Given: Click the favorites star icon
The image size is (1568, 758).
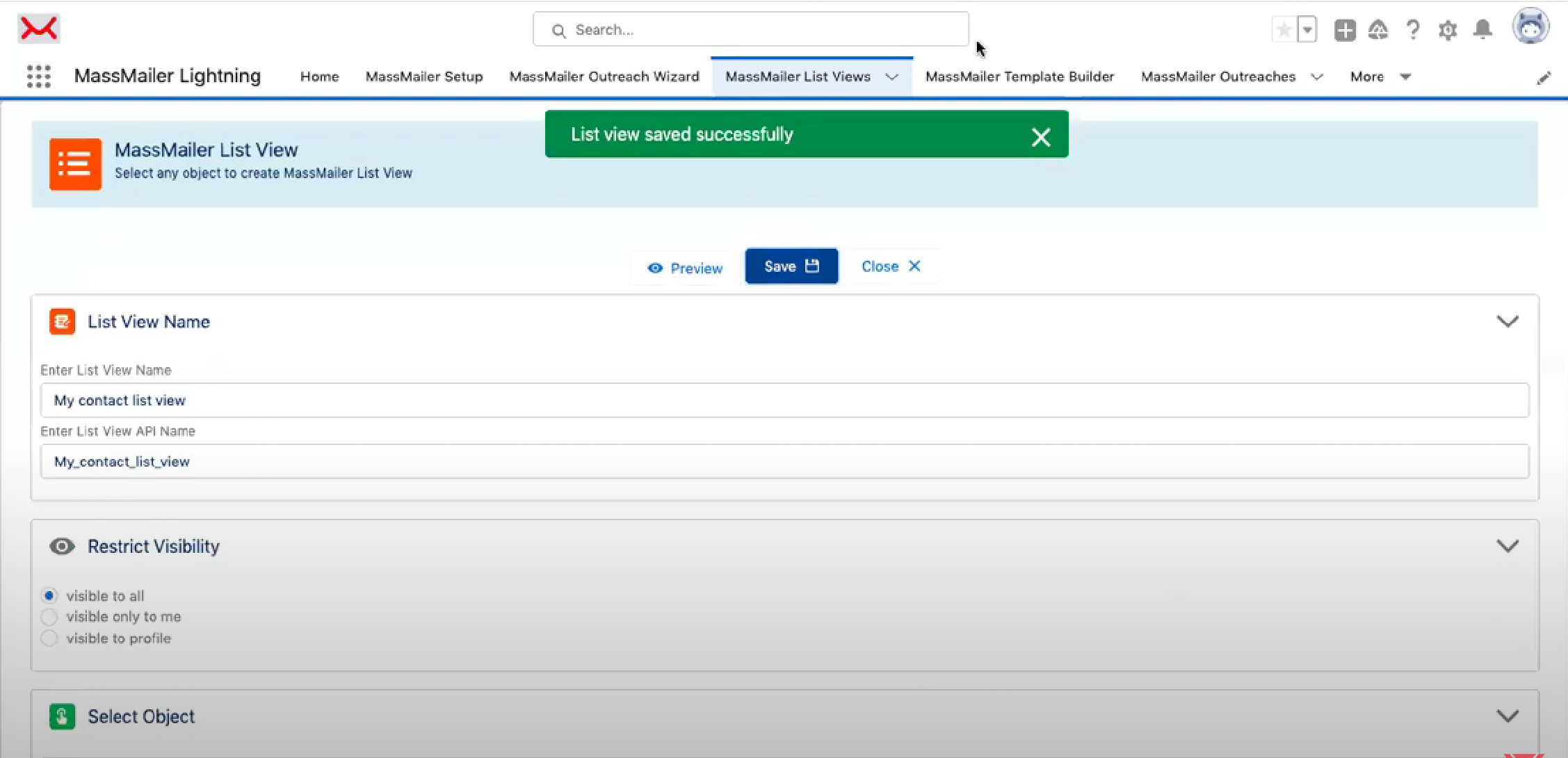Looking at the screenshot, I should (1284, 30).
